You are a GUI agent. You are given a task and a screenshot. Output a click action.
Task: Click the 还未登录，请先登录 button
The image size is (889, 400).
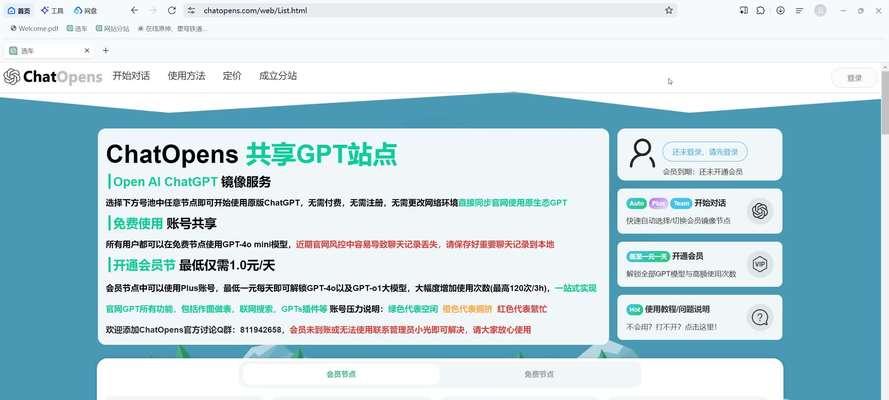705,152
